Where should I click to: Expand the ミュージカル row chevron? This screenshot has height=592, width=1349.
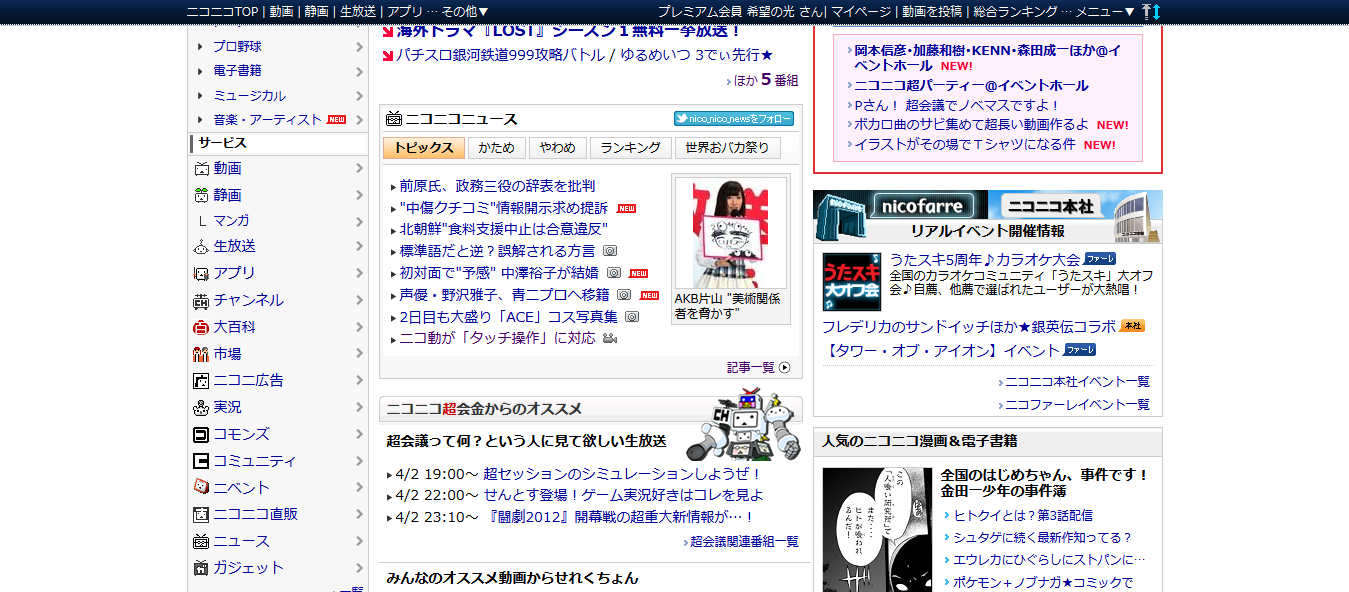click(x=359, y=96)
